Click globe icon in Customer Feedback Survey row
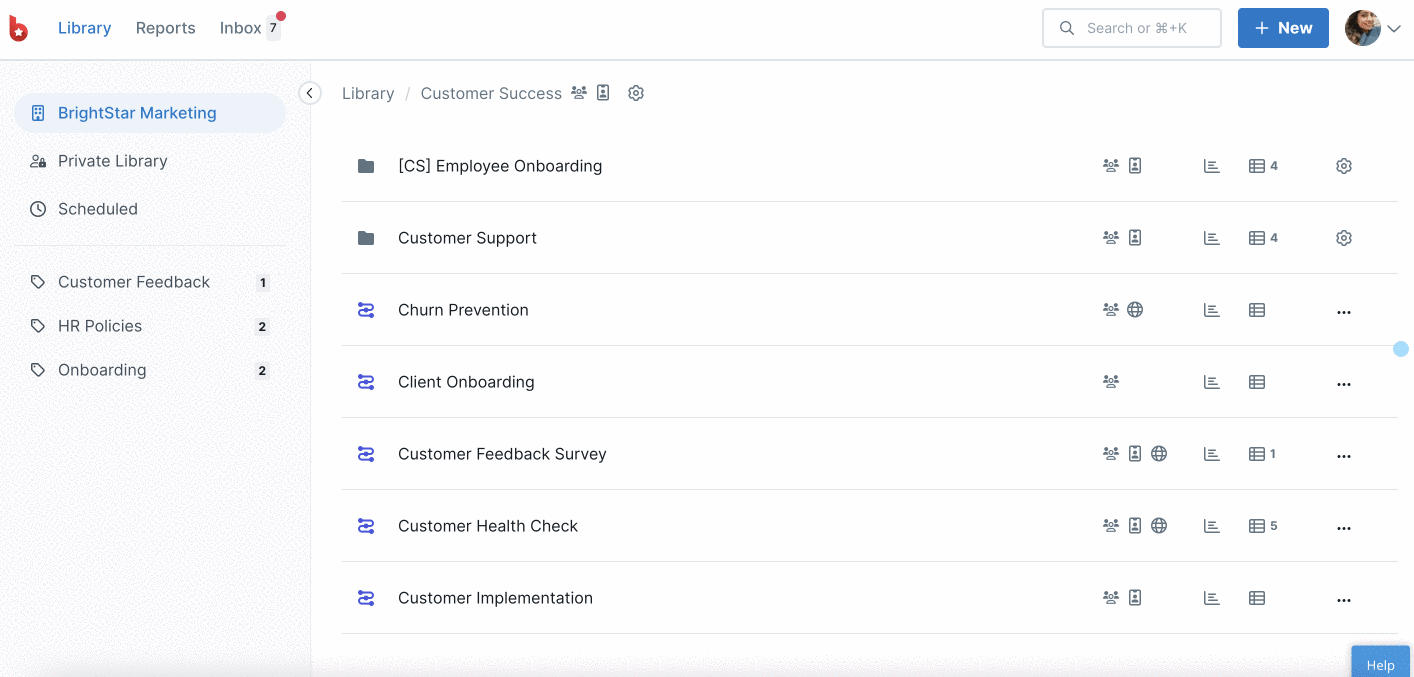Screen dimensions: 1414x677 click(x=1159, y=454)
